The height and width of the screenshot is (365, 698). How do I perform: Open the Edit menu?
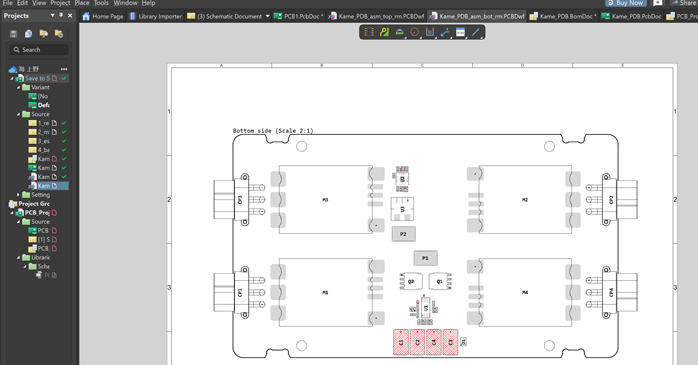pyautogui.click(x=22, y=3)
